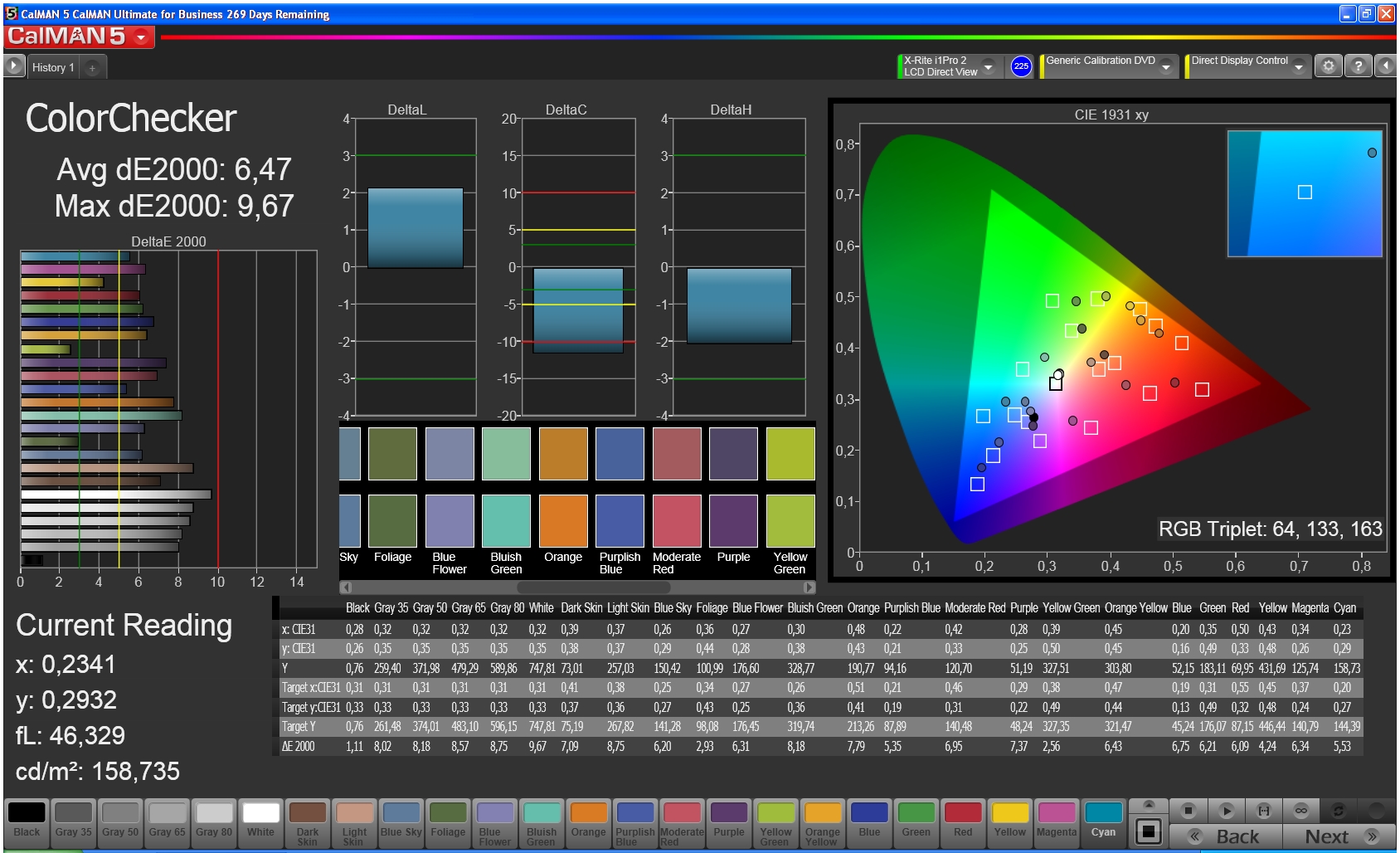This screenshot has height=853, width=1400.
Task: Start reading series with play button
Action: pos(1227,810)
